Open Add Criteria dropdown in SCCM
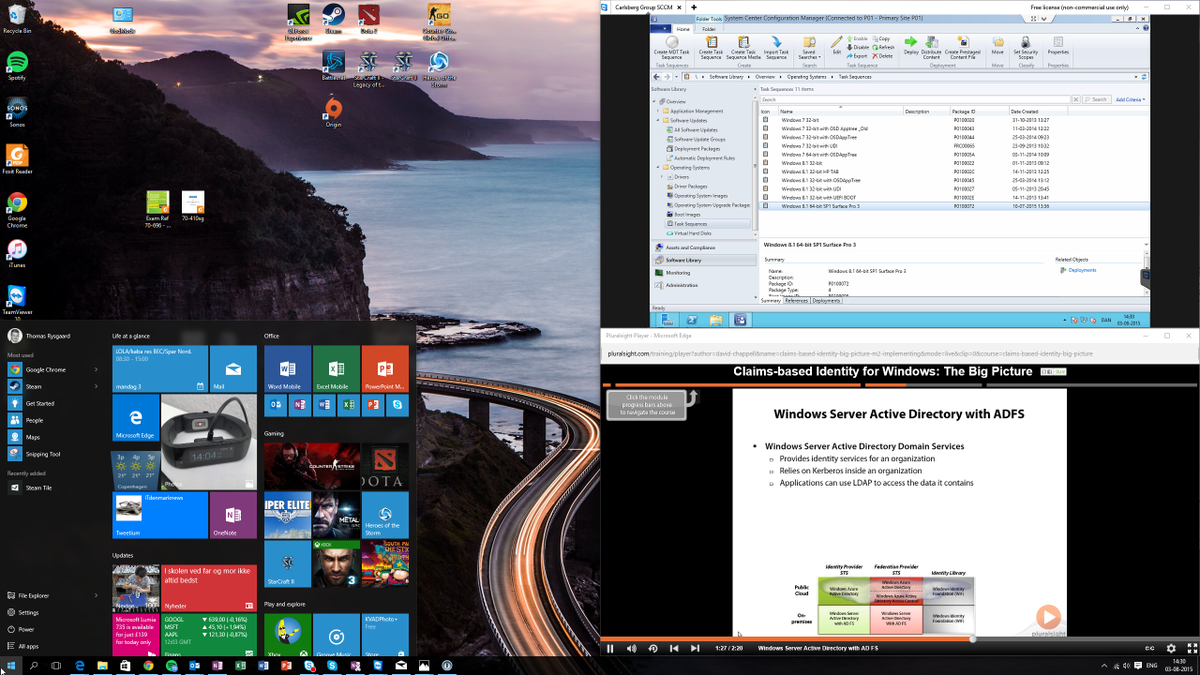1200x675 pixels. click(1130, 100)
